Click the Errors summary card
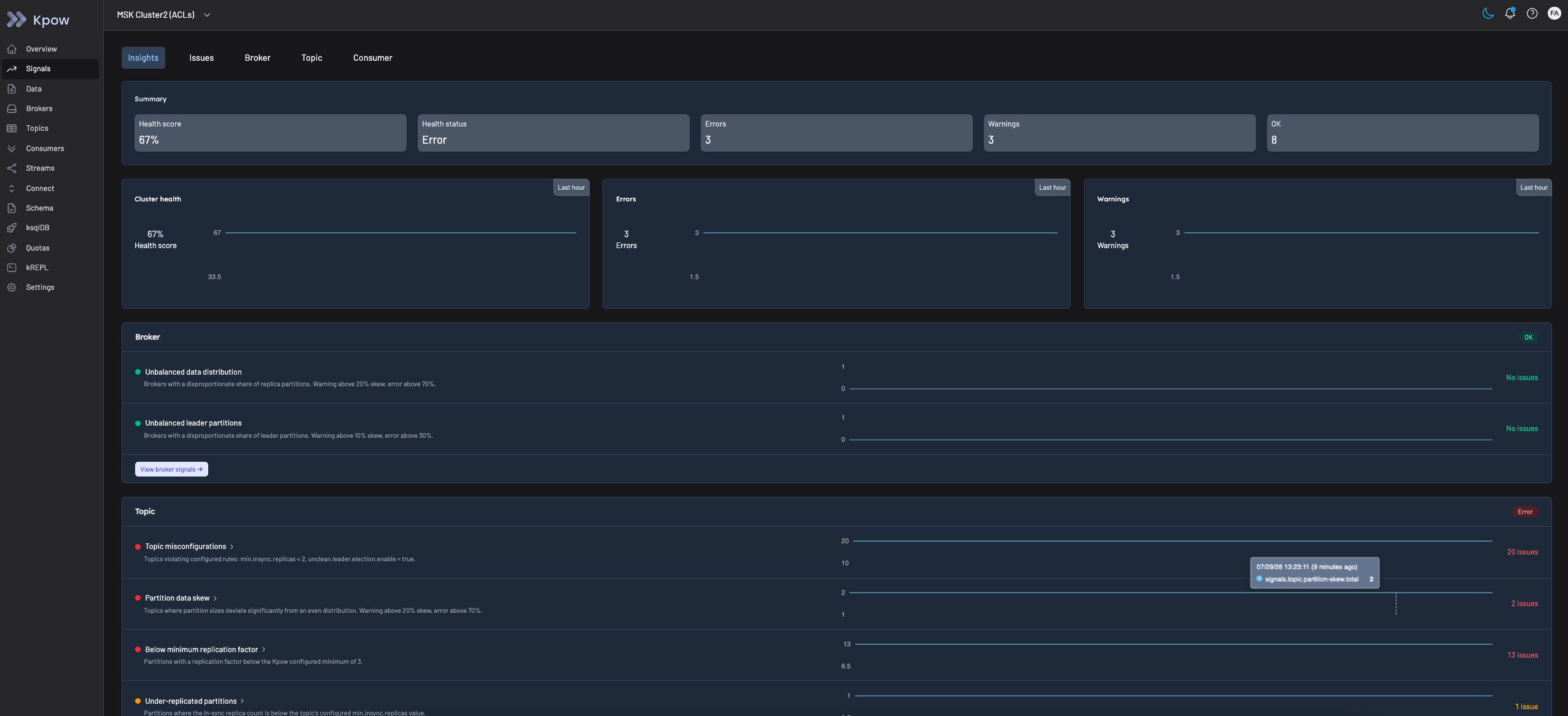 [x=837, y=133]
